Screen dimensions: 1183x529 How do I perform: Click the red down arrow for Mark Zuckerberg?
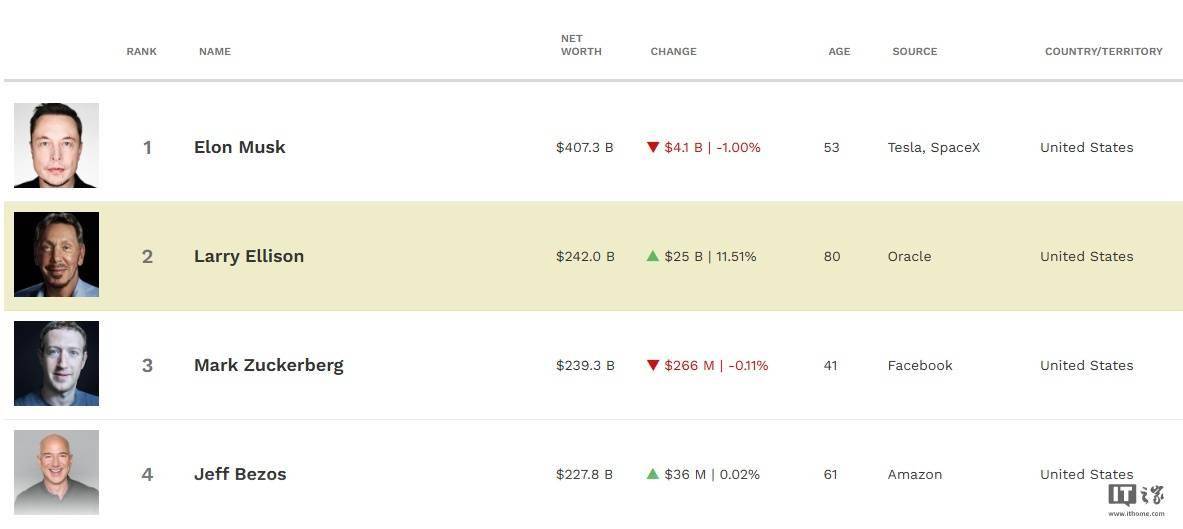653,365
